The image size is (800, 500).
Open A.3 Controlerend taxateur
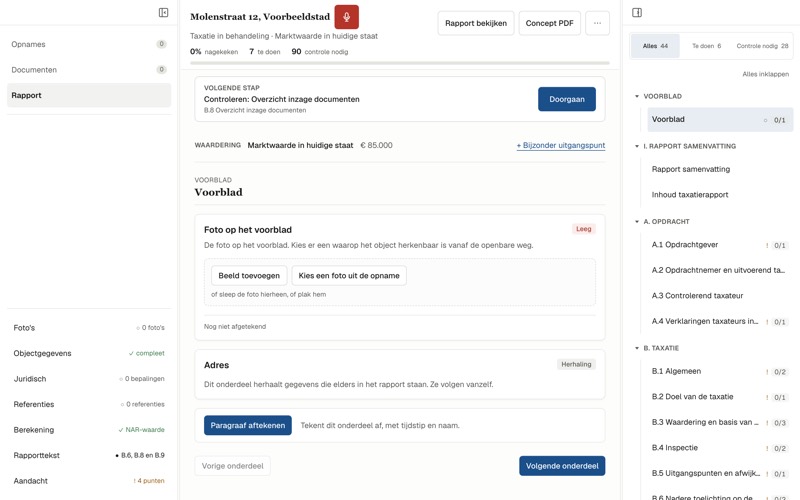pyautogui.click(x=720, y=296)
